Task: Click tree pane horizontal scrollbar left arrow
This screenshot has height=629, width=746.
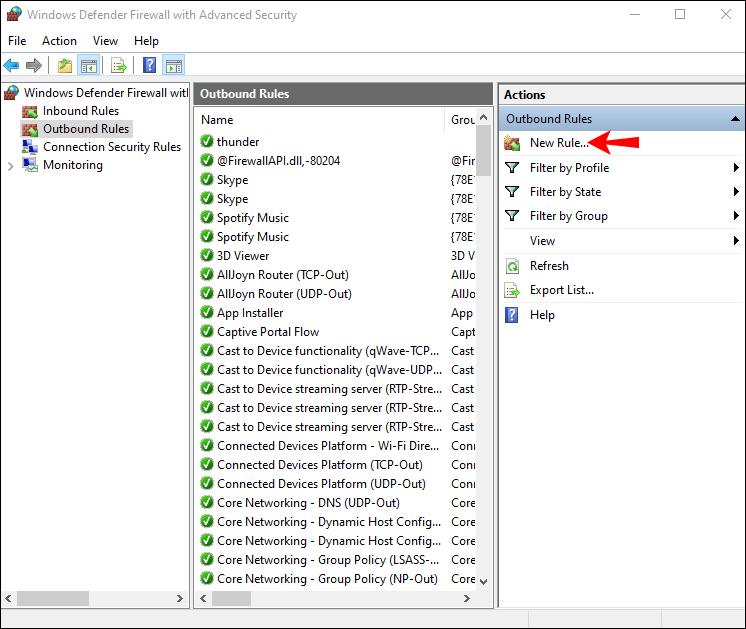Action: click(8, 599)
